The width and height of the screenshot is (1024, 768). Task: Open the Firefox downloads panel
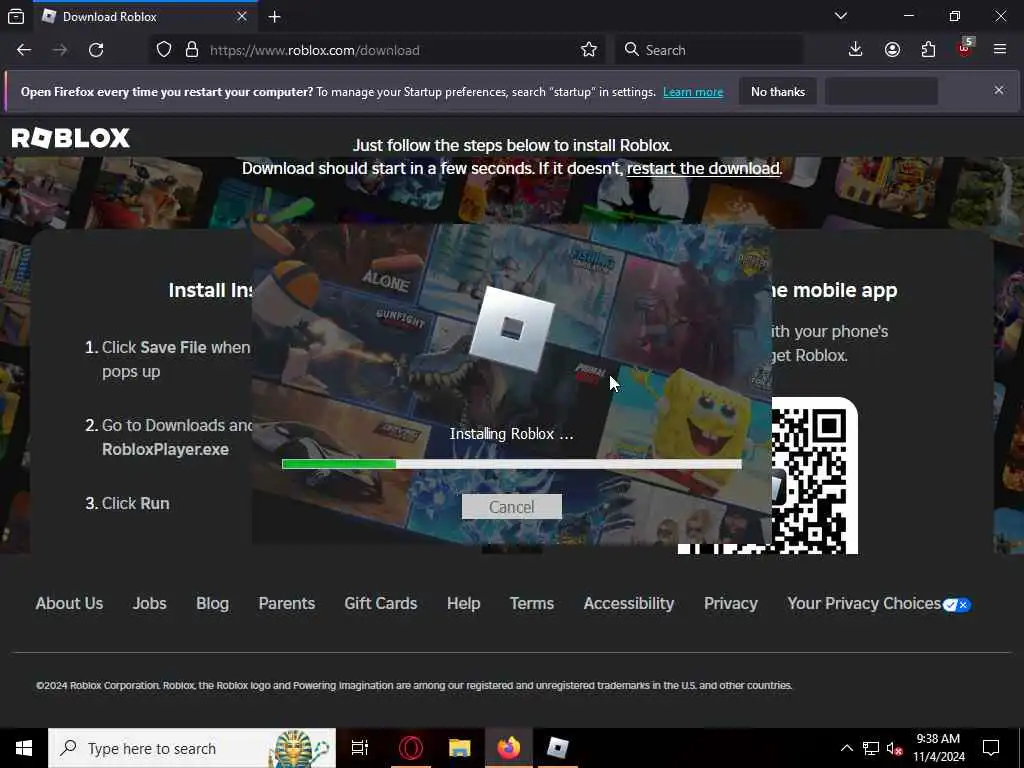pyautogui.click(x=855, y=50)
